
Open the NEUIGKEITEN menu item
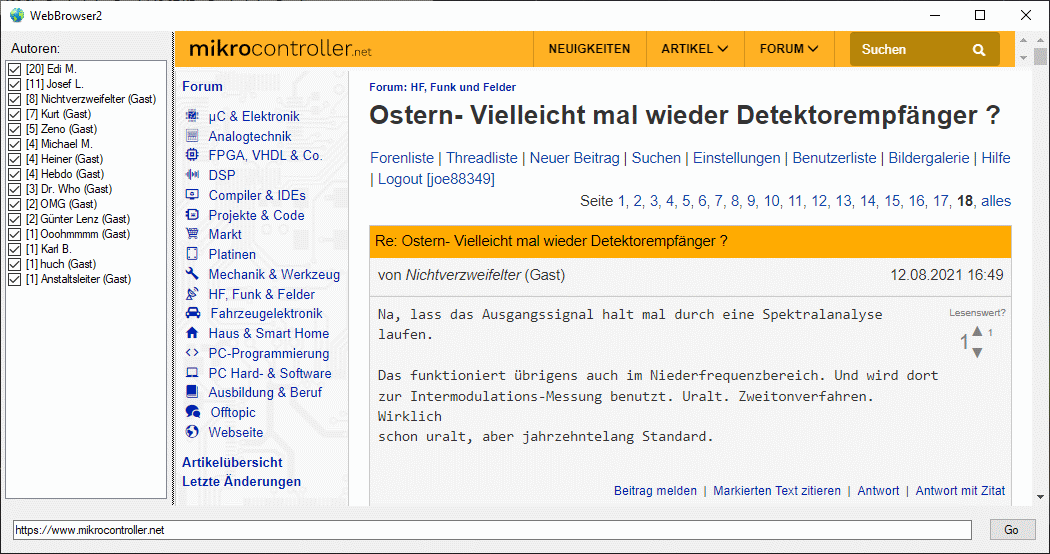(x=589, y=49)
